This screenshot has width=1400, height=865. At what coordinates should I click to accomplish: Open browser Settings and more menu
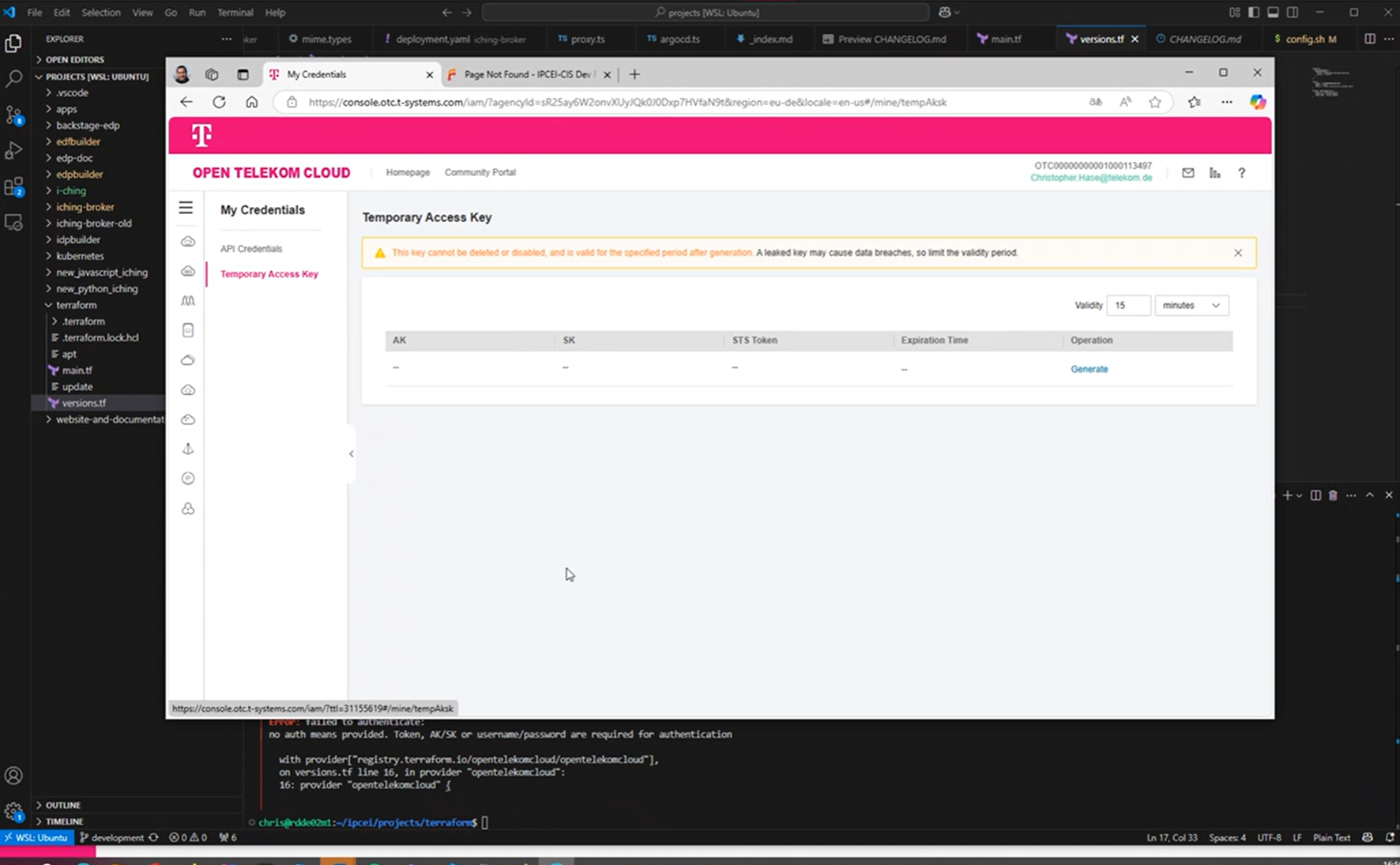(x=1226, y=102)
